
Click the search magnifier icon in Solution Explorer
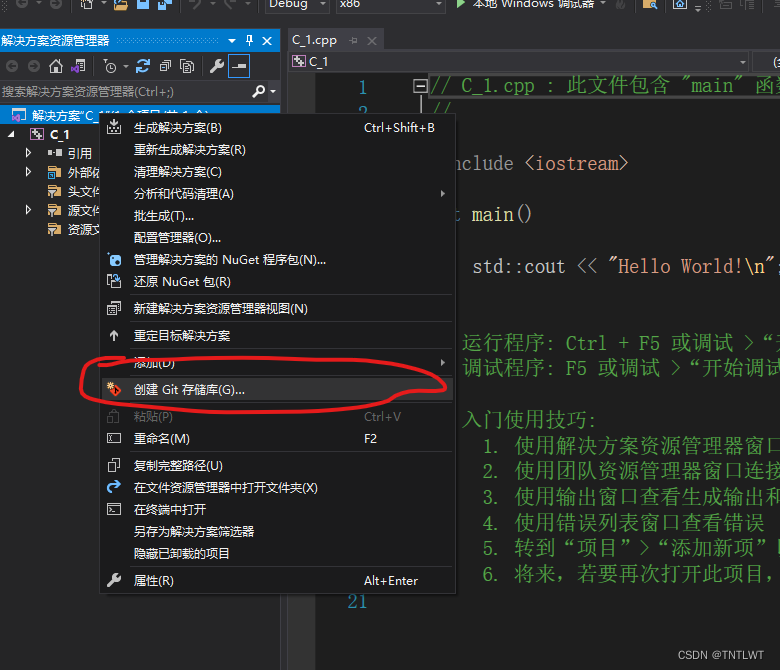(x=258, y=92)
